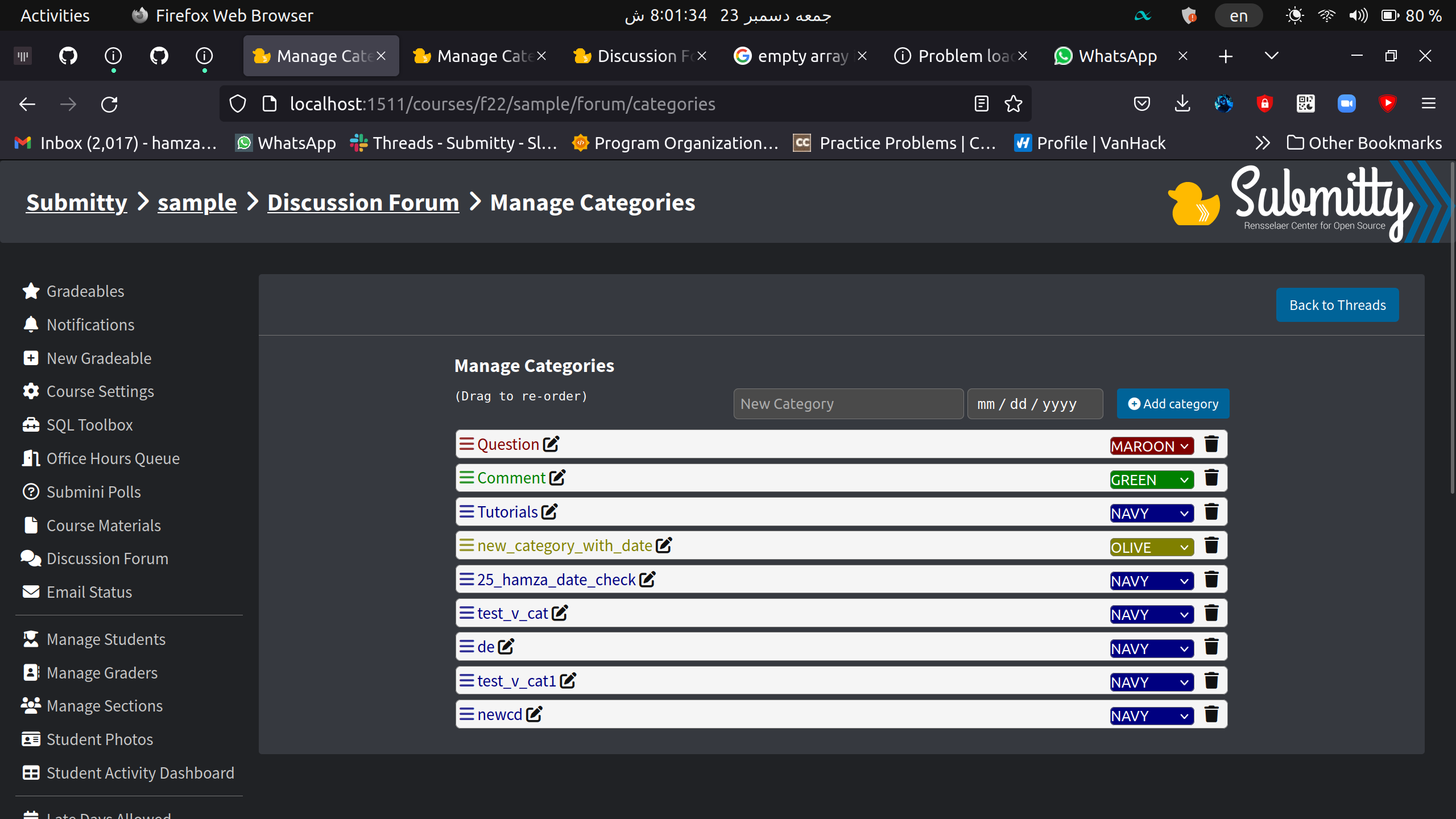Viewport: 1456px width, 819px height.
Task: Change color of Question to another option
Action: point(1151,445)
